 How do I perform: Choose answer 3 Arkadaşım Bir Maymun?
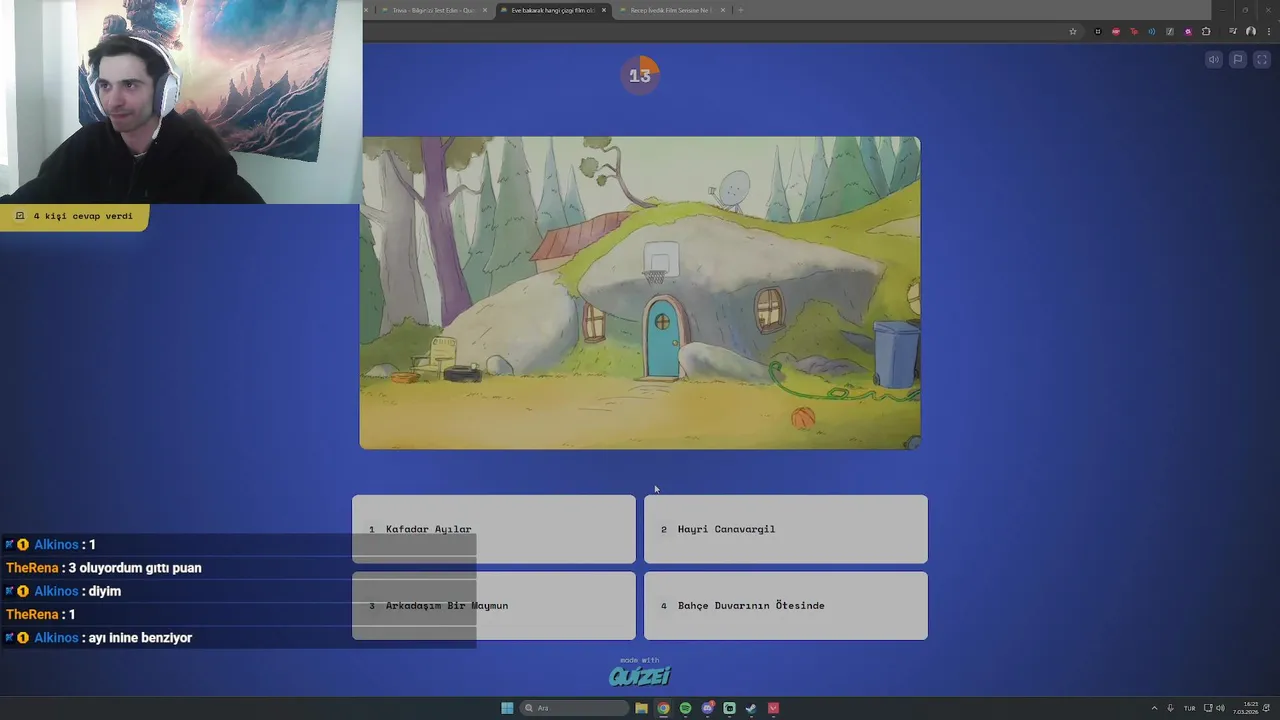click(x=494, y=605)
